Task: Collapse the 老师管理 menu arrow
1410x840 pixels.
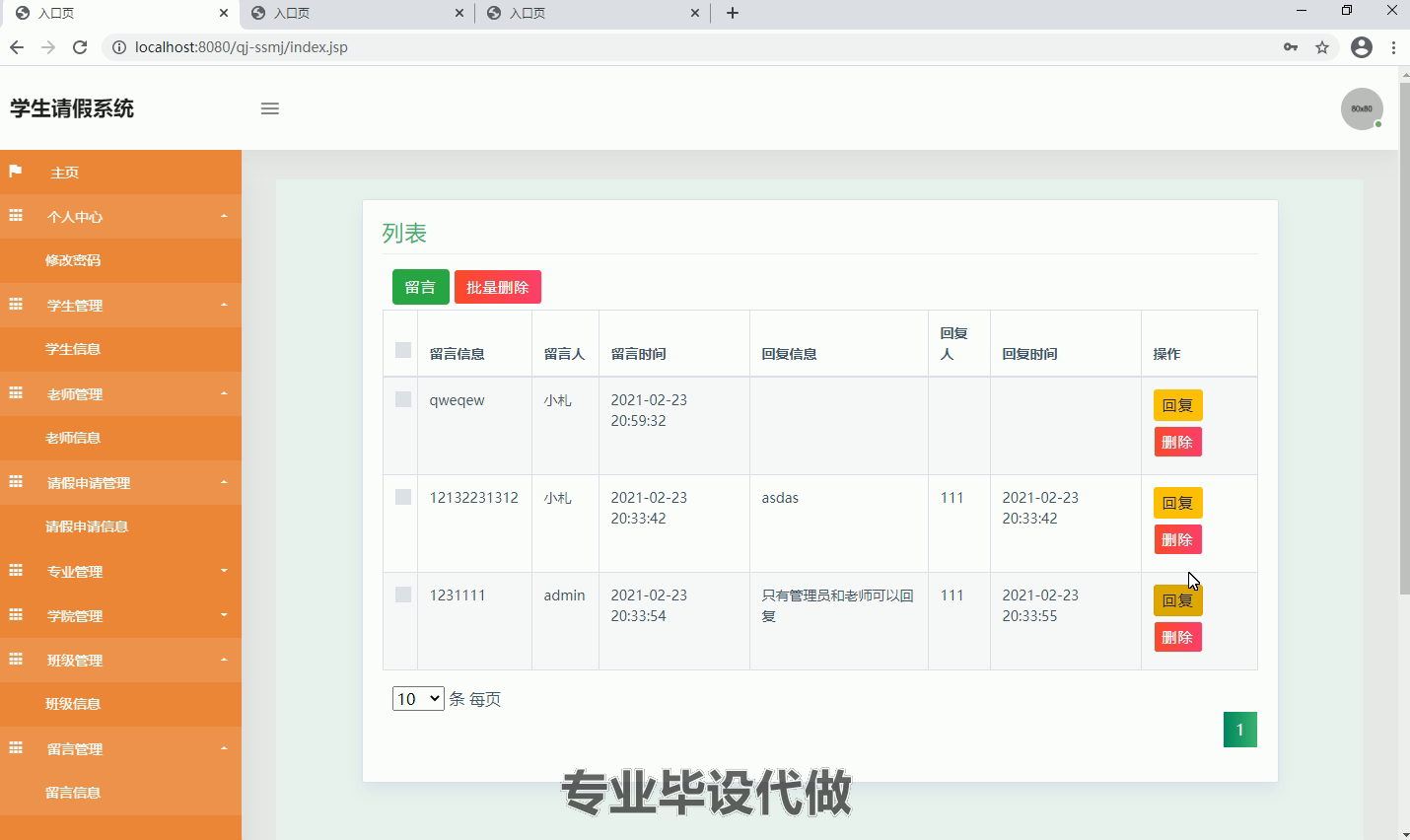Action: coord(224,393)
